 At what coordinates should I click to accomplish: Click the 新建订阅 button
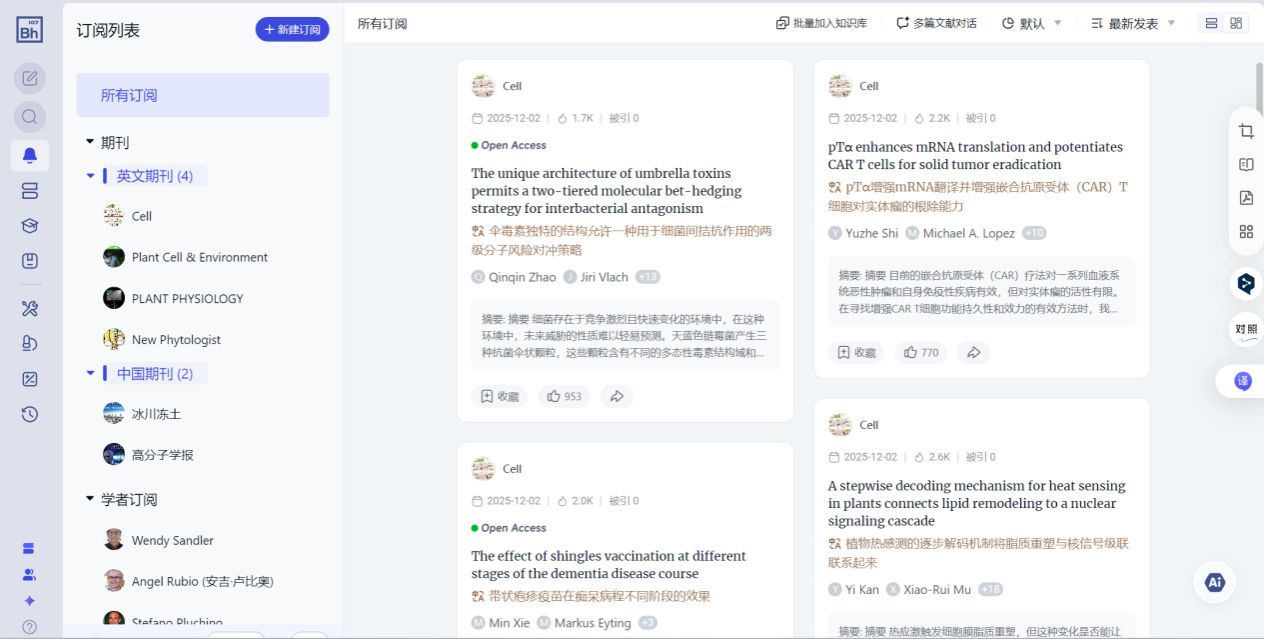292,29
